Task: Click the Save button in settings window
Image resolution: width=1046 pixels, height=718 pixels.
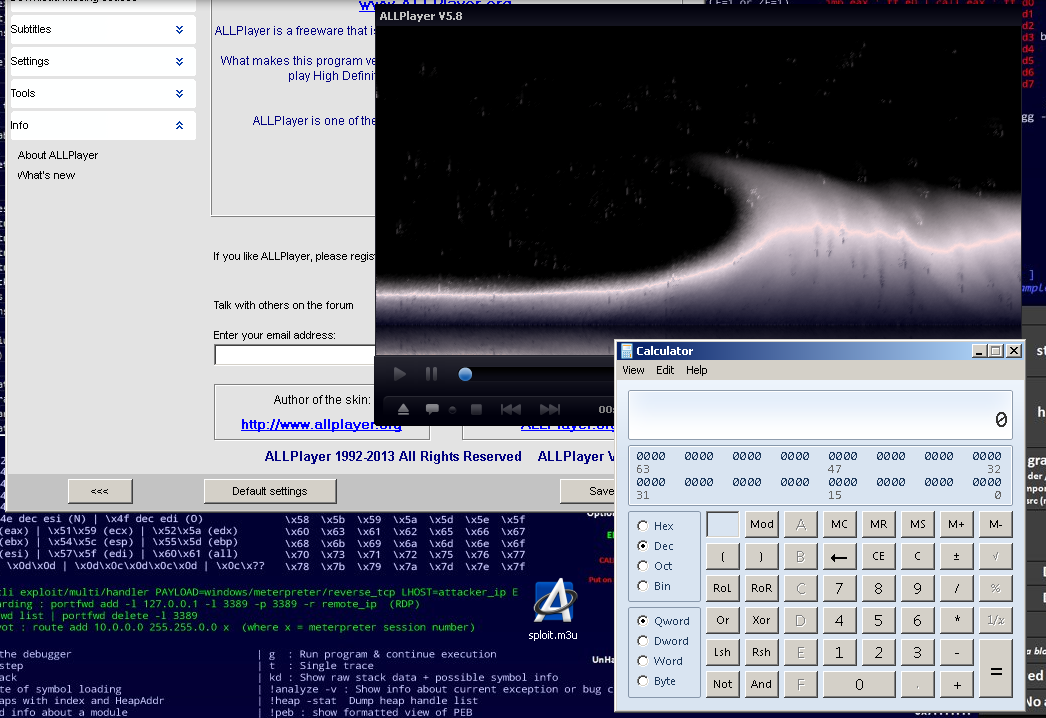Action: pyautogui.click(x=588, y=491)
